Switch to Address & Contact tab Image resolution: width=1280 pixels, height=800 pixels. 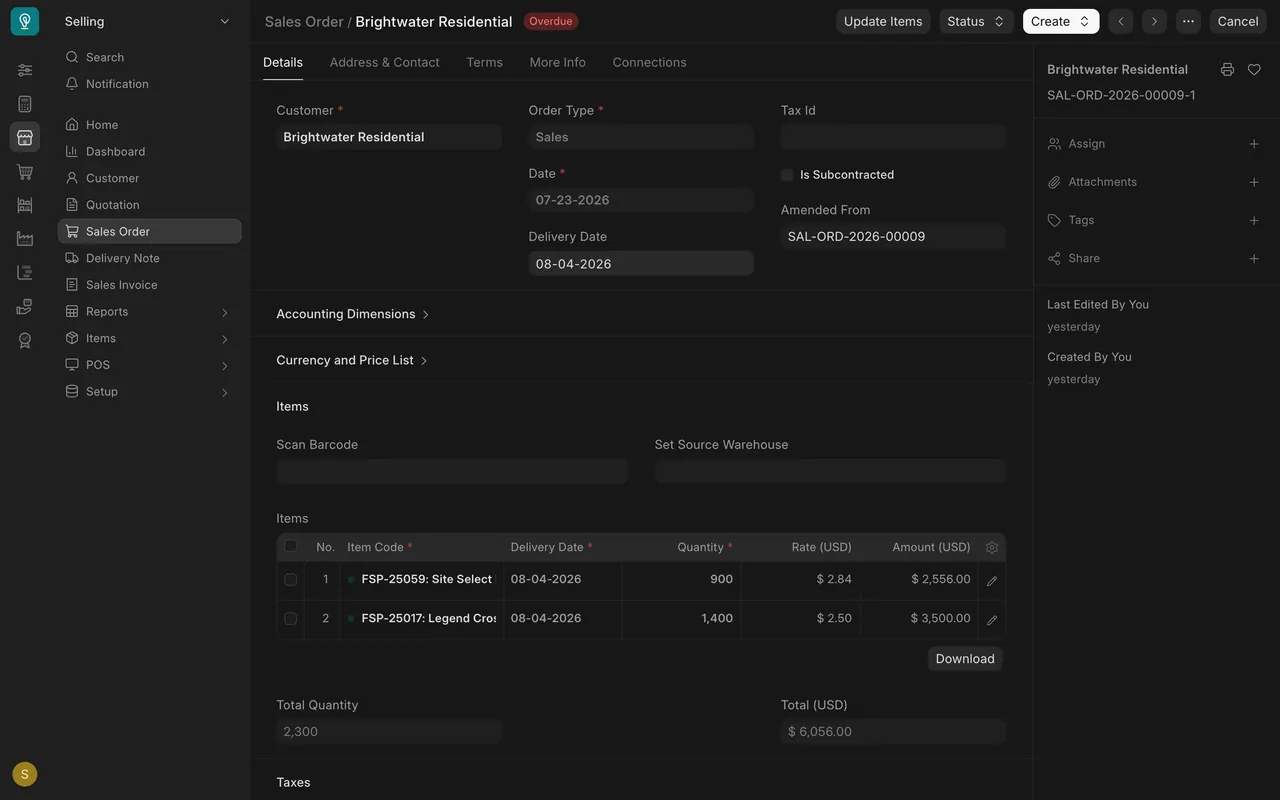tap(384, 62)
